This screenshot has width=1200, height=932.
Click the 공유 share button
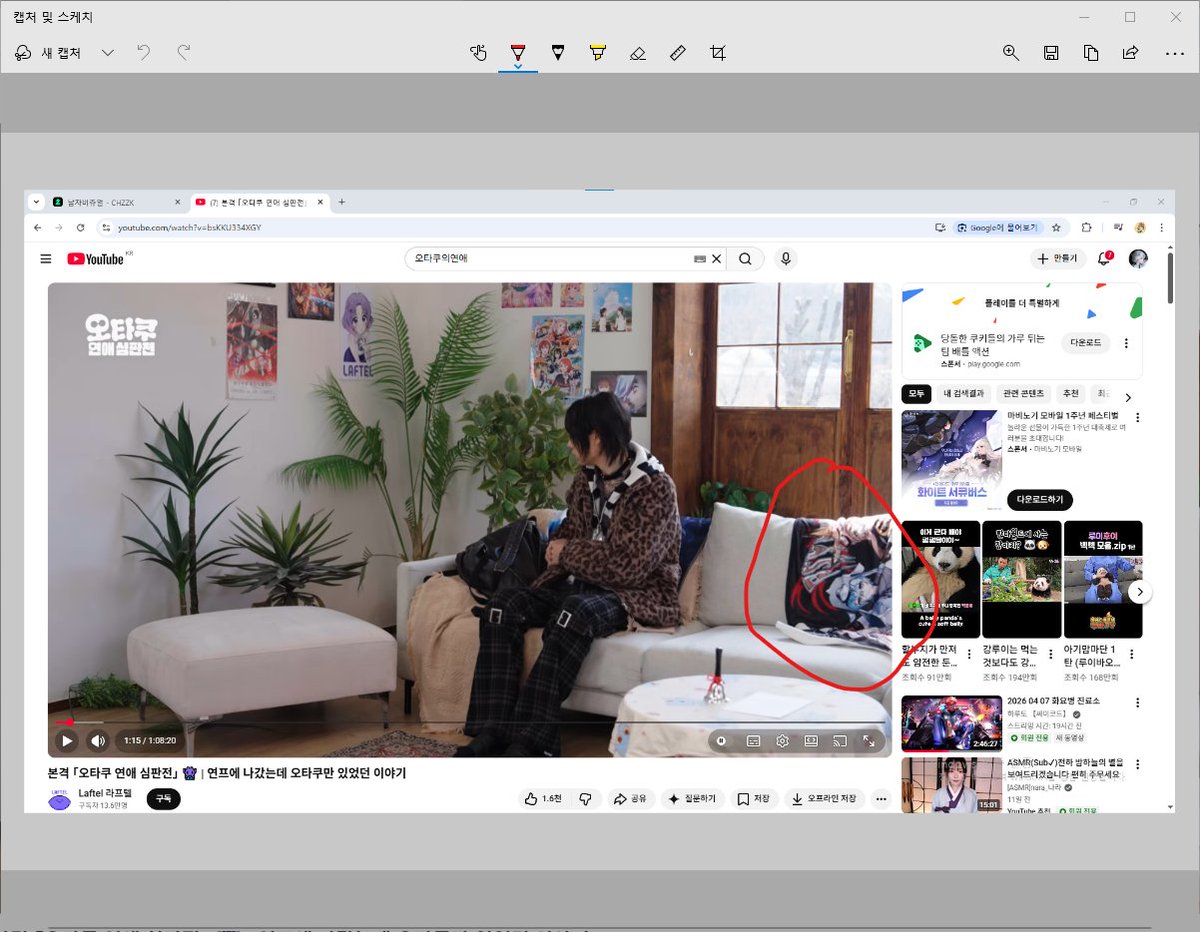[x=630, y=799]
